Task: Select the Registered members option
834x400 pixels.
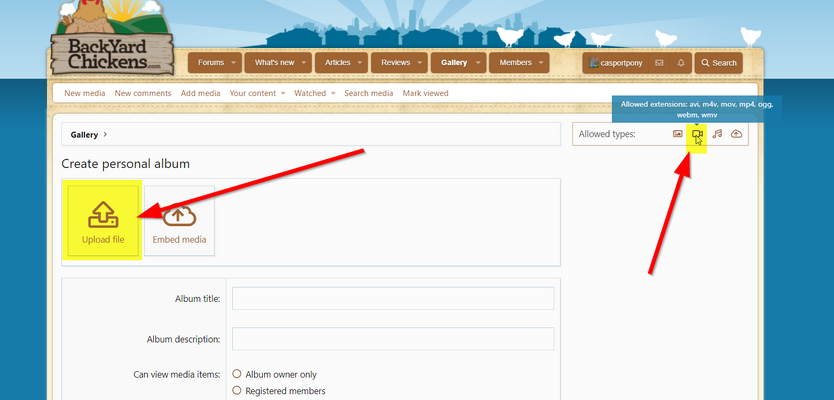Action: [x=237, y=391]
